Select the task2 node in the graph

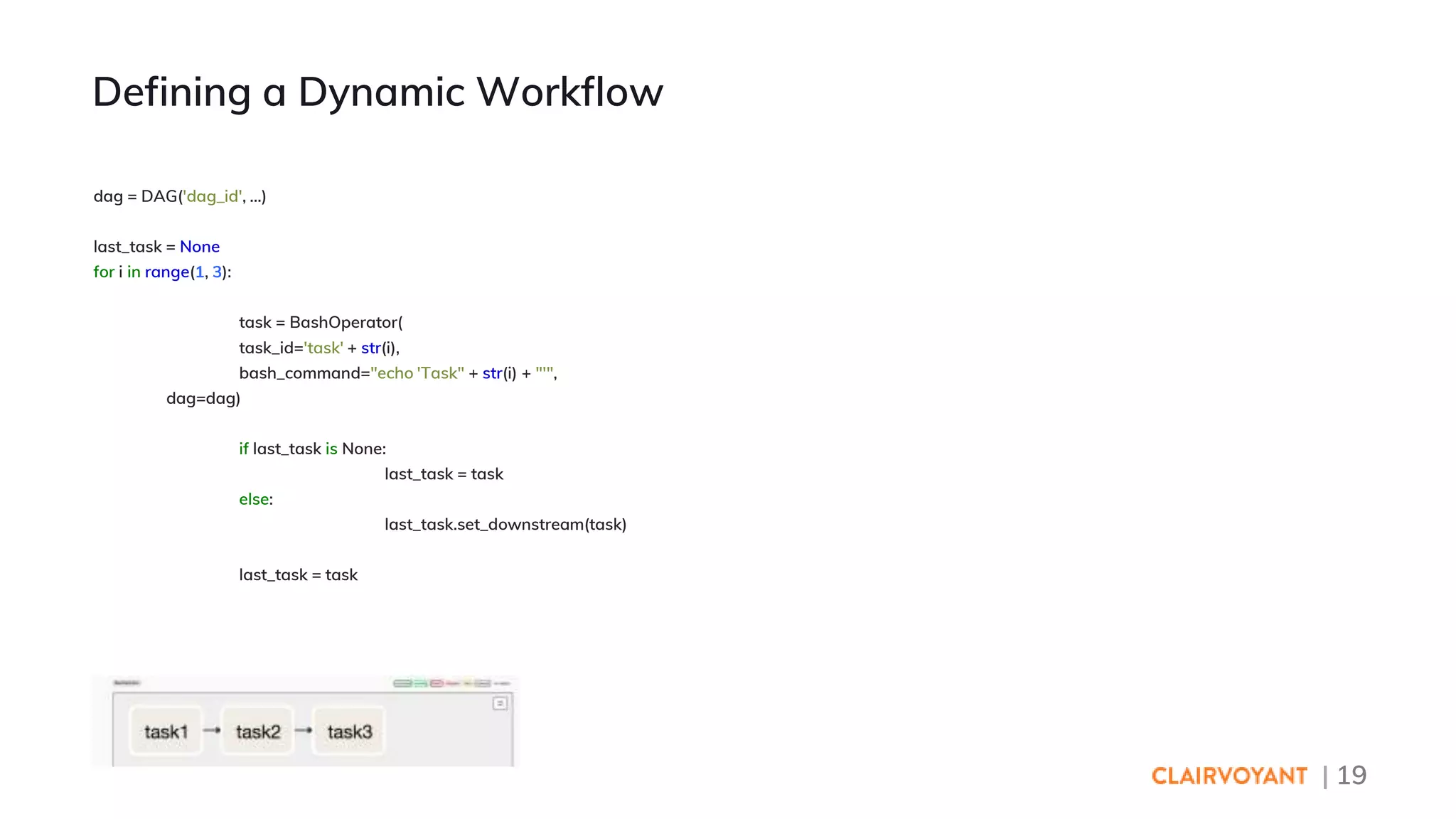[x=257, y=732]
